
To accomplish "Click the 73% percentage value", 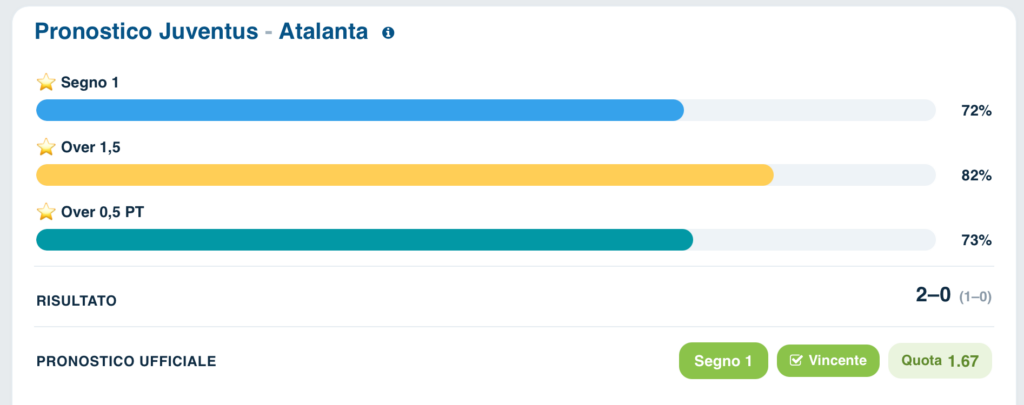I will click(x=976, y=240).
